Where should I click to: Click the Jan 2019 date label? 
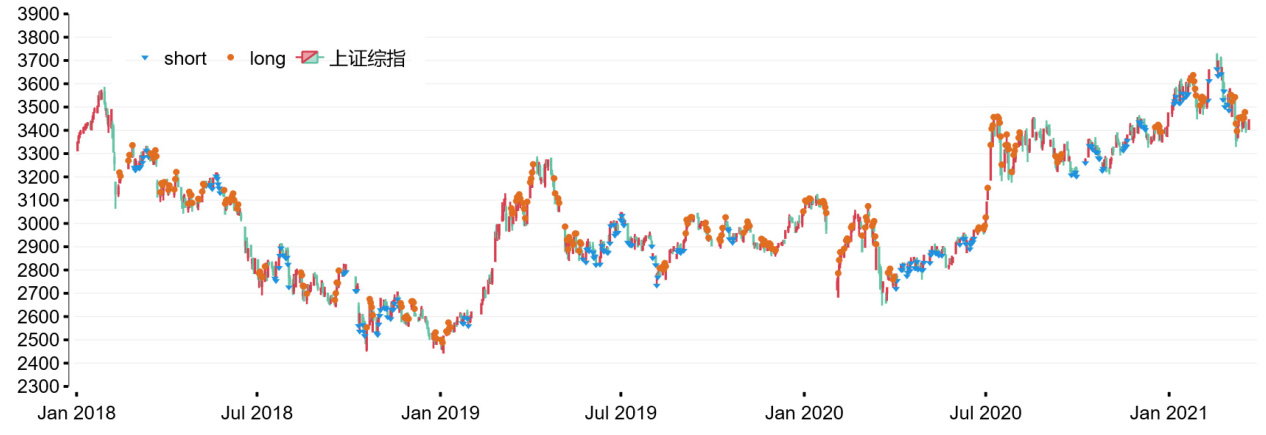(440, 412)
